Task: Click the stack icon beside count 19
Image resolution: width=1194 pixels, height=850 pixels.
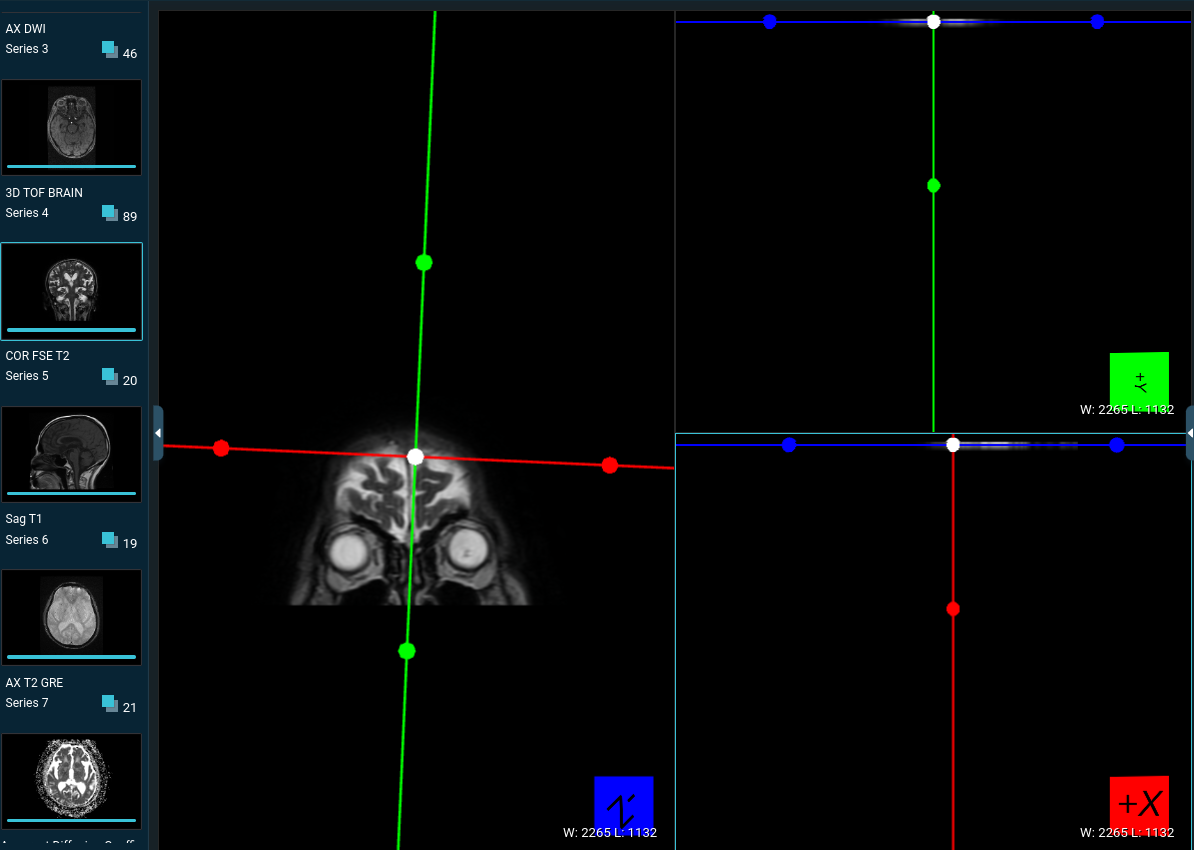Action: 110,540
